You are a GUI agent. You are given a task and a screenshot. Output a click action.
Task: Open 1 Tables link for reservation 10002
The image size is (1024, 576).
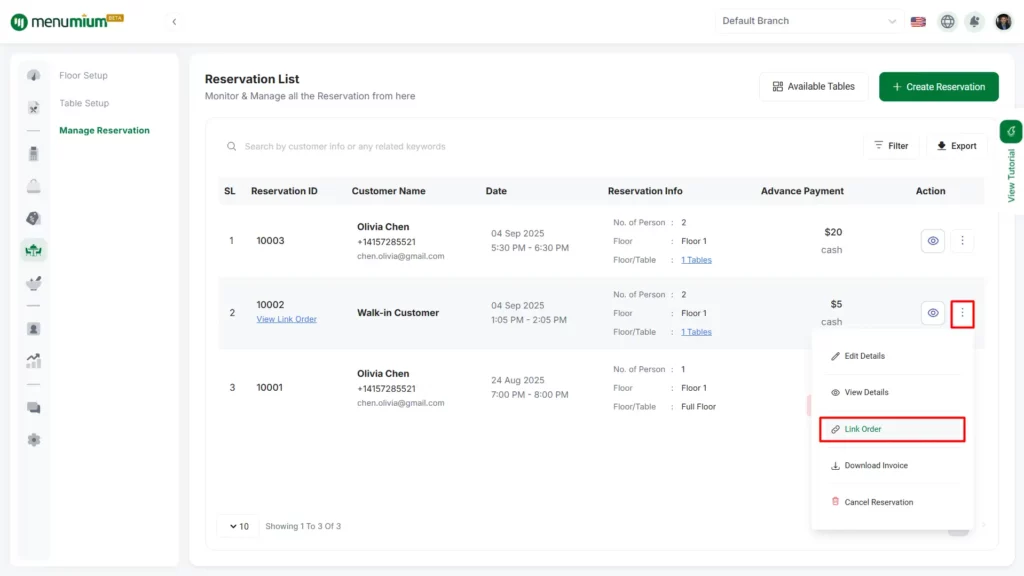coord(696,332)
